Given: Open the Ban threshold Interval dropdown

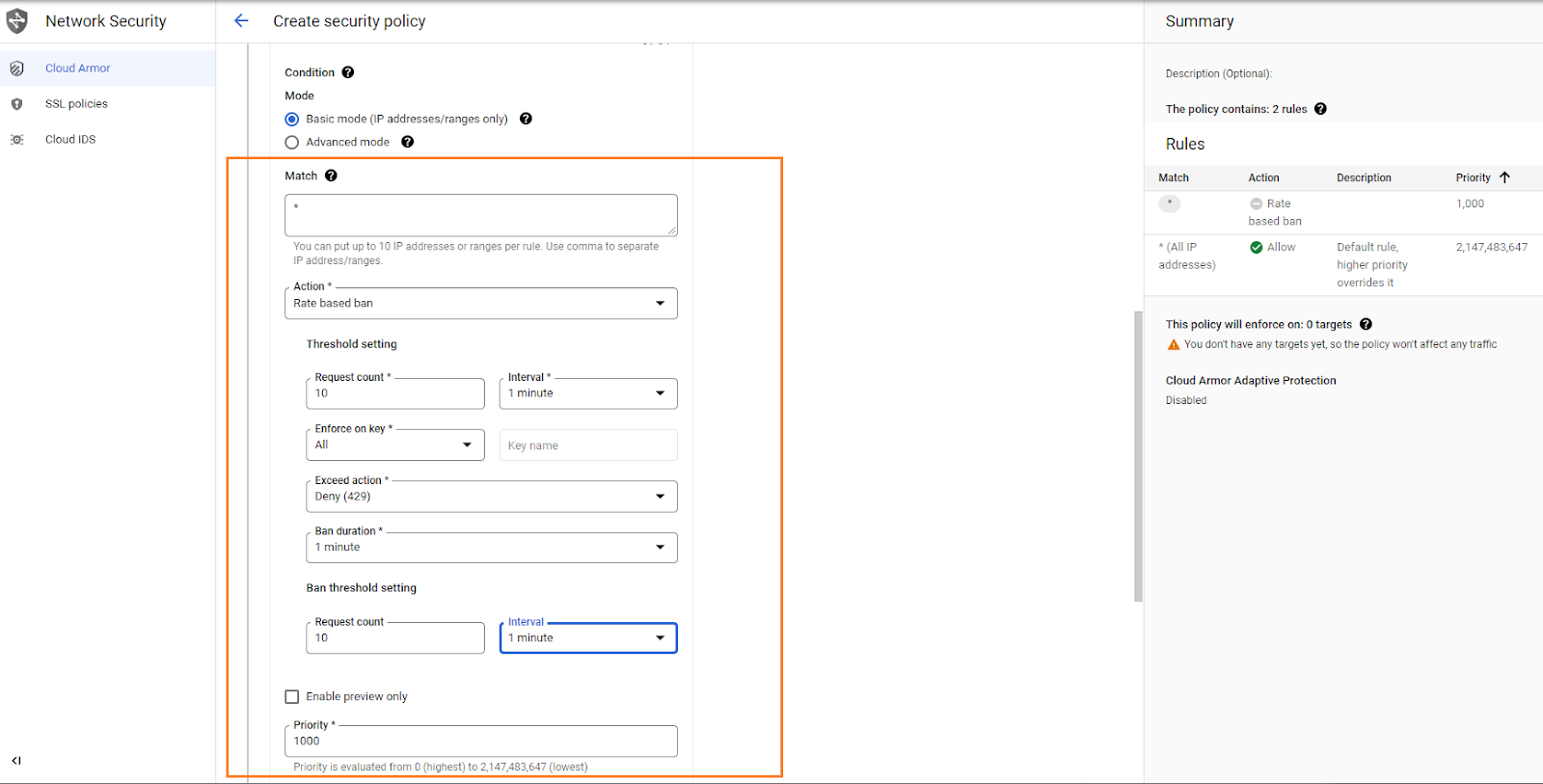Looking at the screenshot, I should point(588,637).
